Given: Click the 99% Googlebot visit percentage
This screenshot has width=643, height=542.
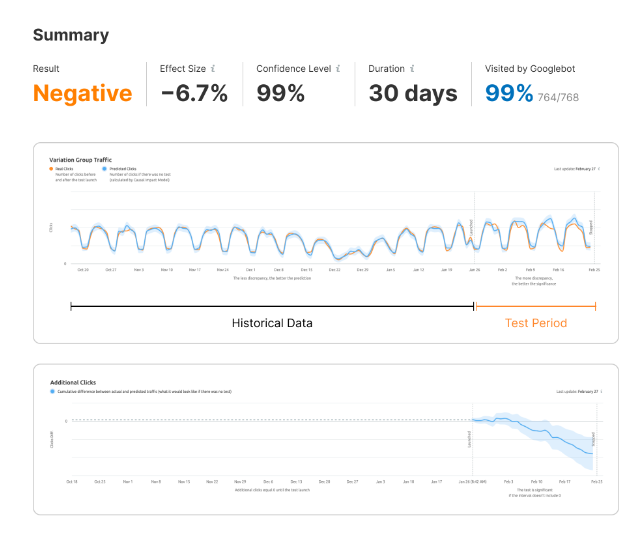Looking at the screenshot, I should [x=509, y=94].
